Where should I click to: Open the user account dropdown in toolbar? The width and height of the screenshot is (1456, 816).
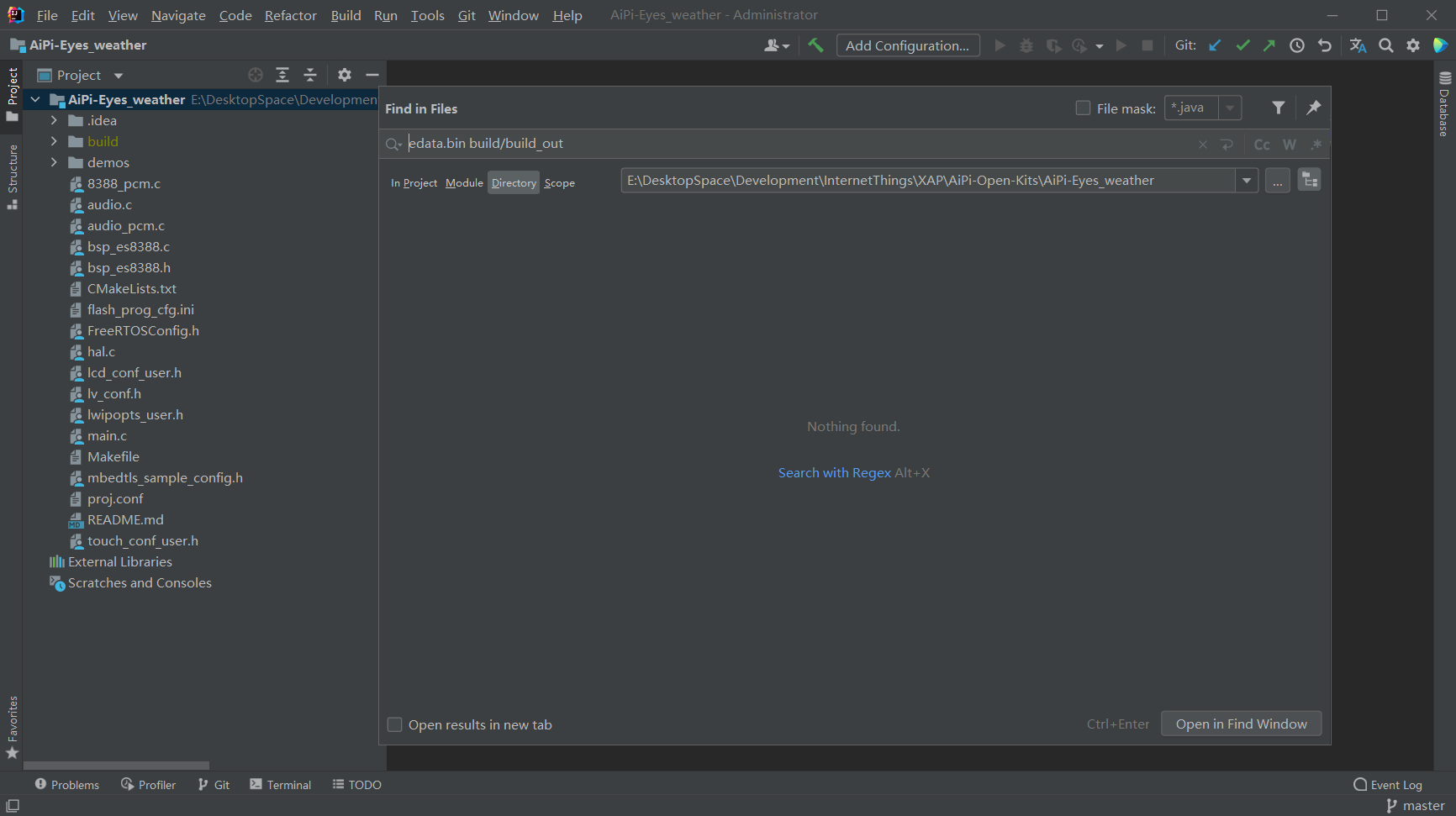pyautogui.click(x=777, y=45)
